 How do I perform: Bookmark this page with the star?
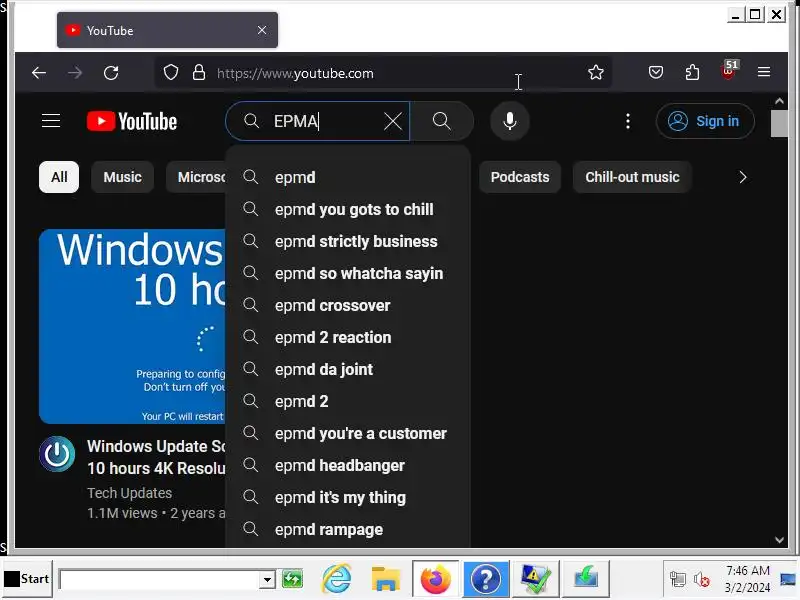click(x=595, y=72)
